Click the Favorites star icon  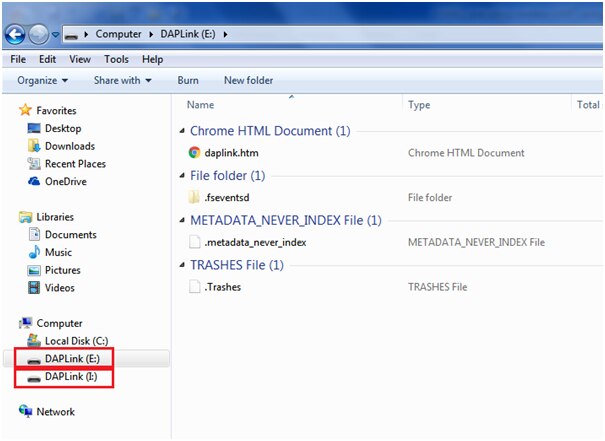[25, 110]
